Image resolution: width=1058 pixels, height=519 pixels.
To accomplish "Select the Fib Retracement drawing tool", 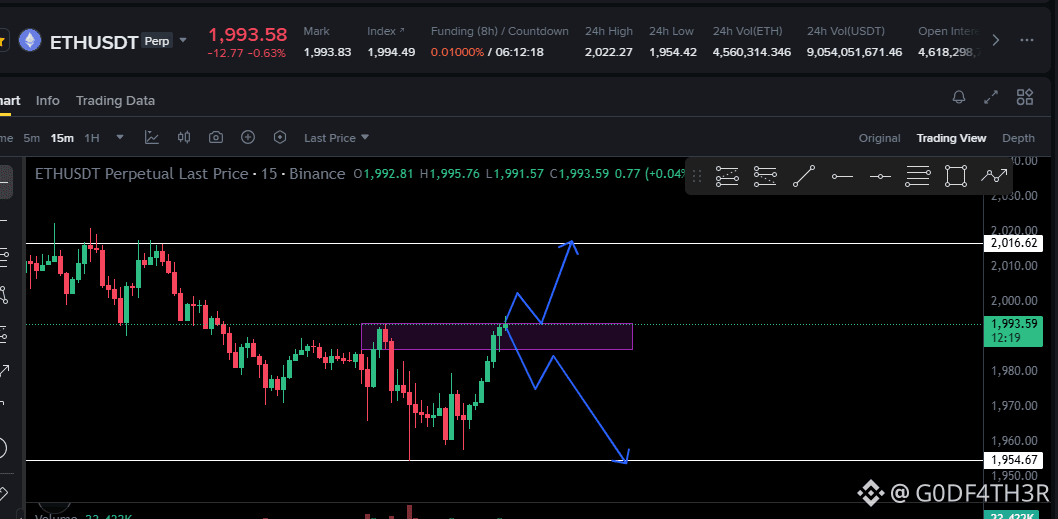I will pyautogui.click(x=918, y=176).
